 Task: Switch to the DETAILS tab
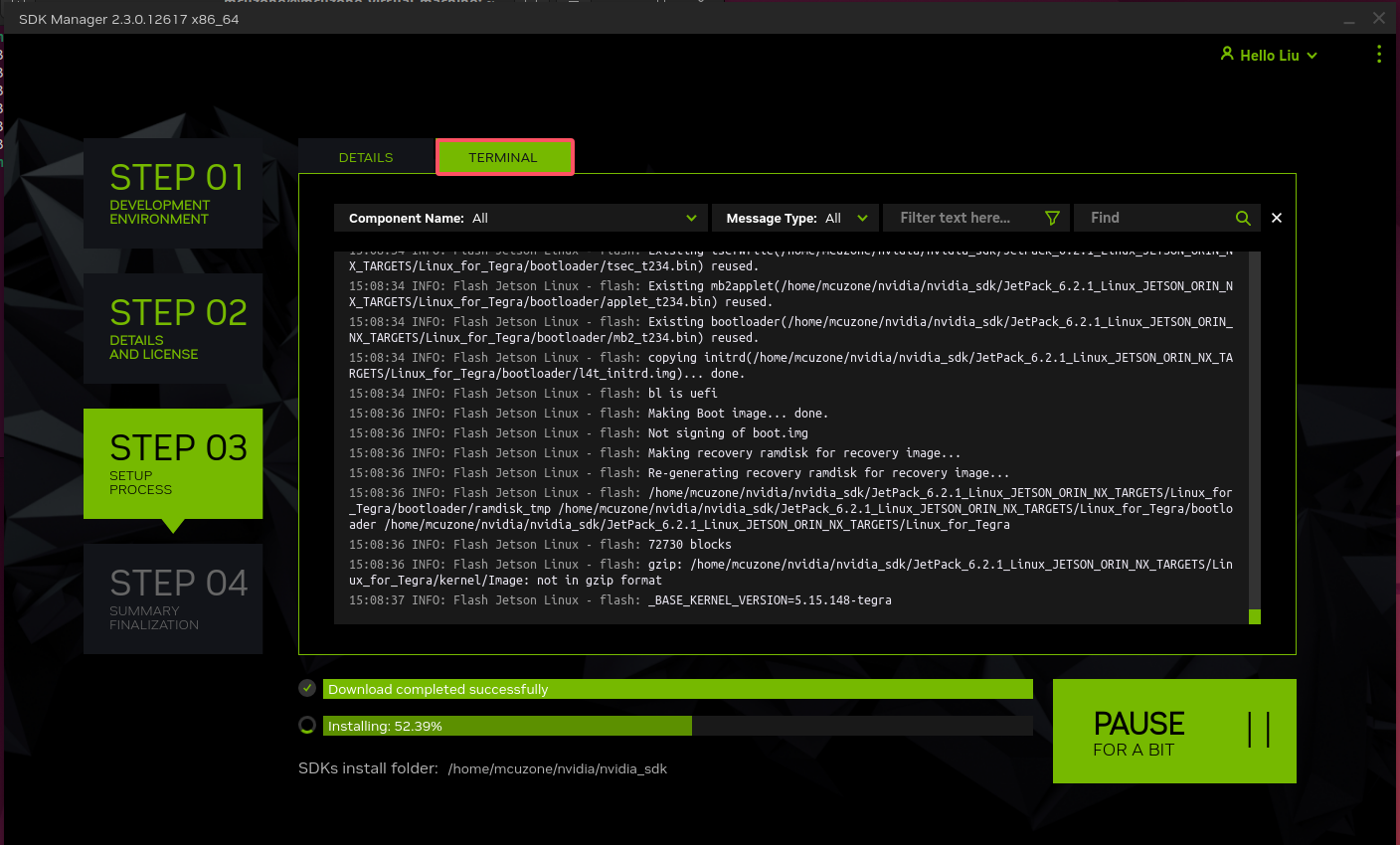click(x=366, y=157)
